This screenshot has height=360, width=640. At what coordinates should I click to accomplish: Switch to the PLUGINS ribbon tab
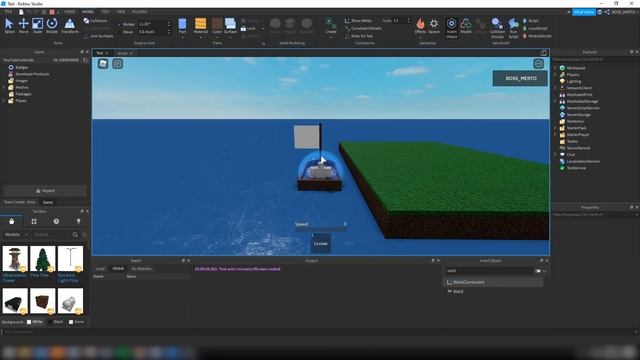[x=140, y=12]
